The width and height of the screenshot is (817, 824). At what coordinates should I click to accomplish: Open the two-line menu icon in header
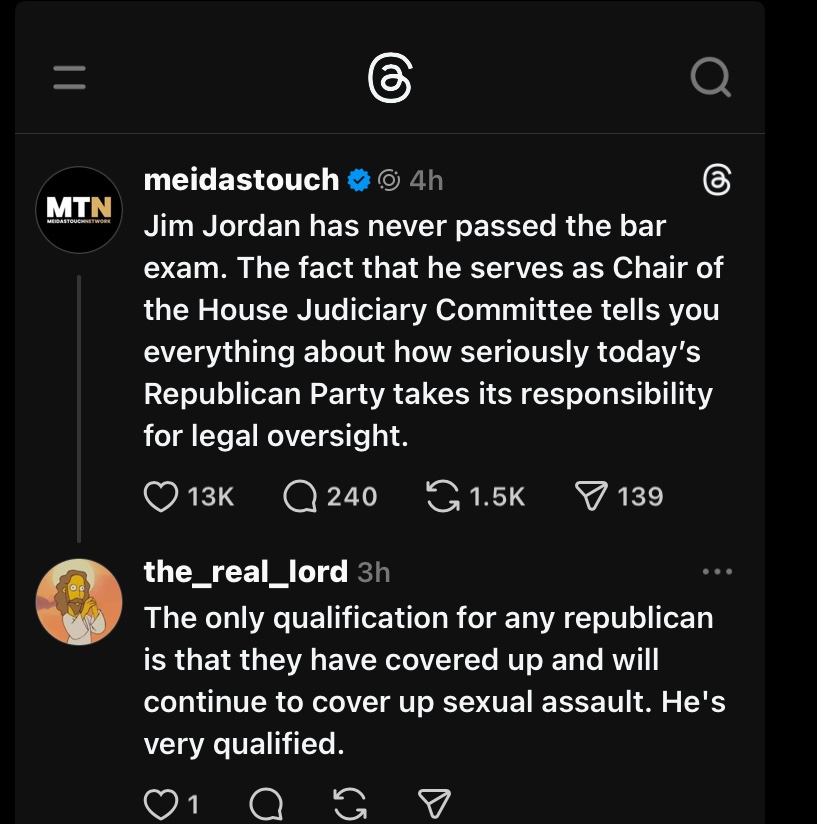pos(69,79)
